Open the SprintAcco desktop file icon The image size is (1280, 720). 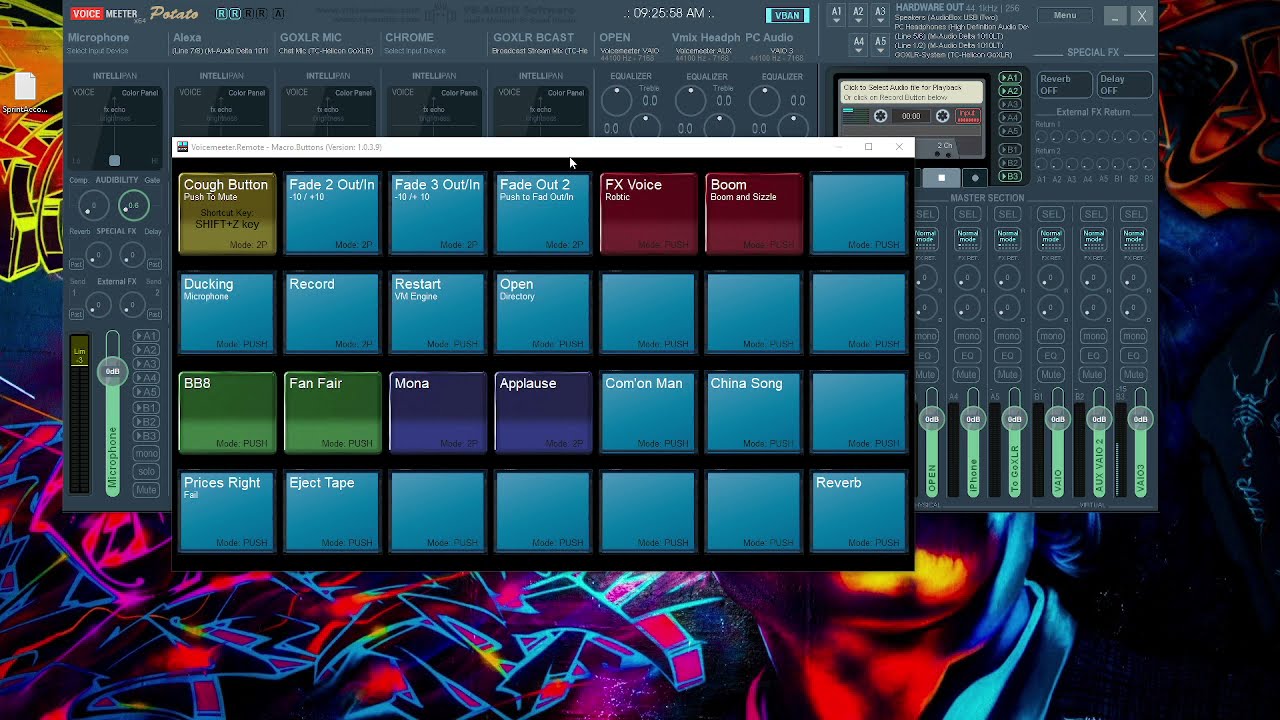point(24,92)
